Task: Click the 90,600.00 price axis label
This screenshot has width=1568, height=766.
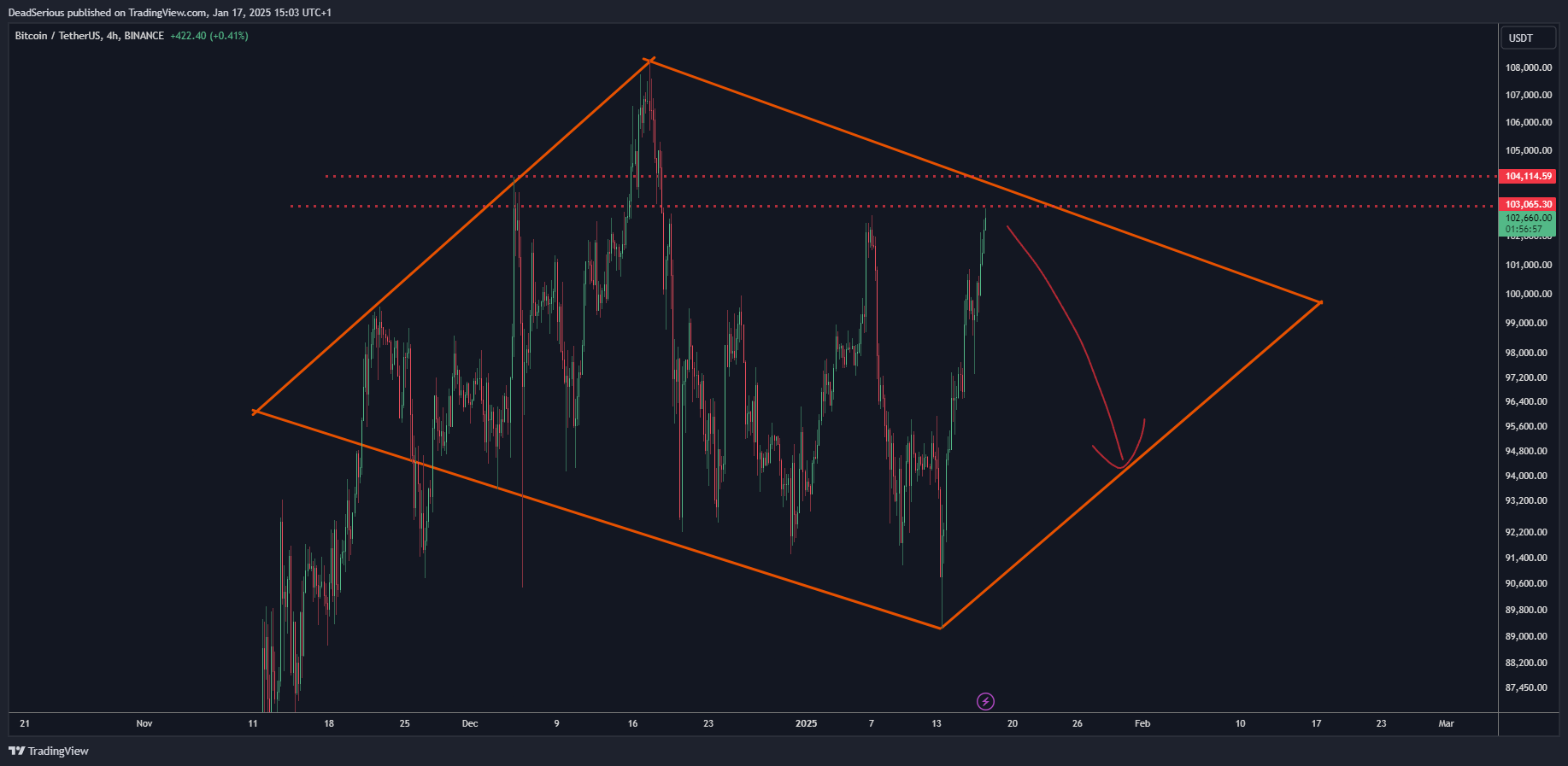Action: [x=1526, y=583]
